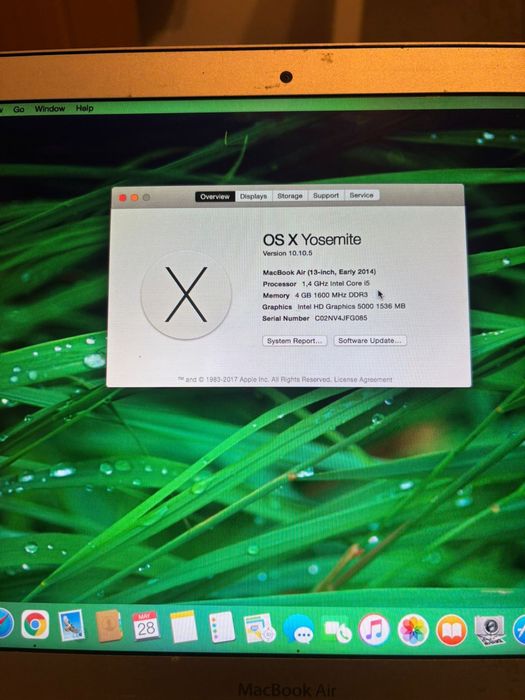Open the Contacts app in the dock
Viewport: 525px width, 700px height.
(x=109, y=625)
